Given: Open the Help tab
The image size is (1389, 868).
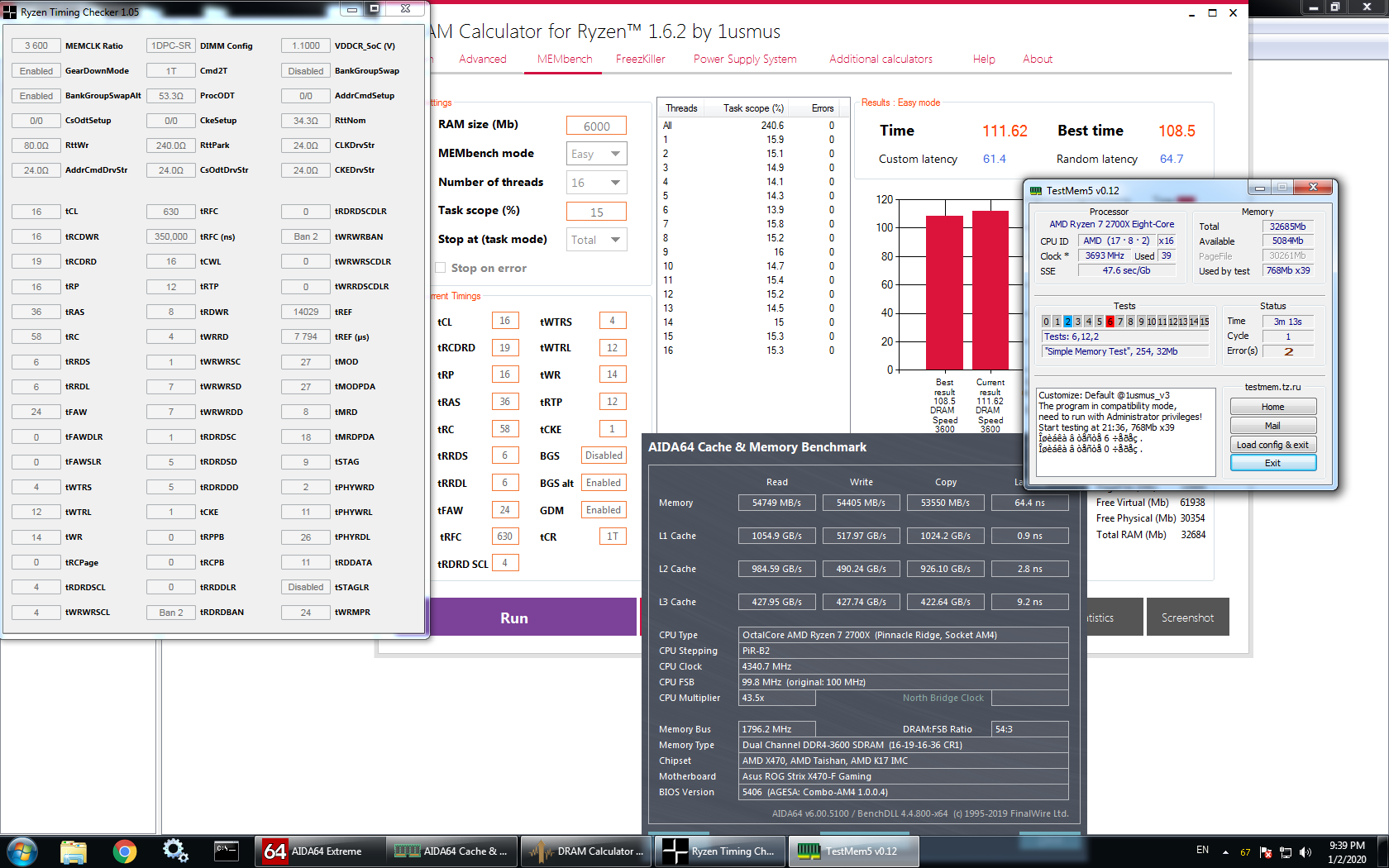Looking at the screenshot, I should [x=984, y=59].
